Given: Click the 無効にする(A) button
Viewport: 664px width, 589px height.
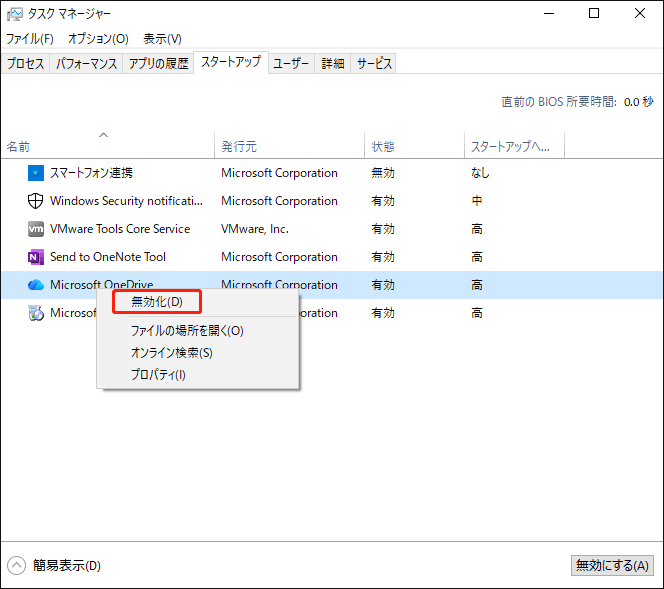Looking at the screenshot, I should (x=612, y=565).
